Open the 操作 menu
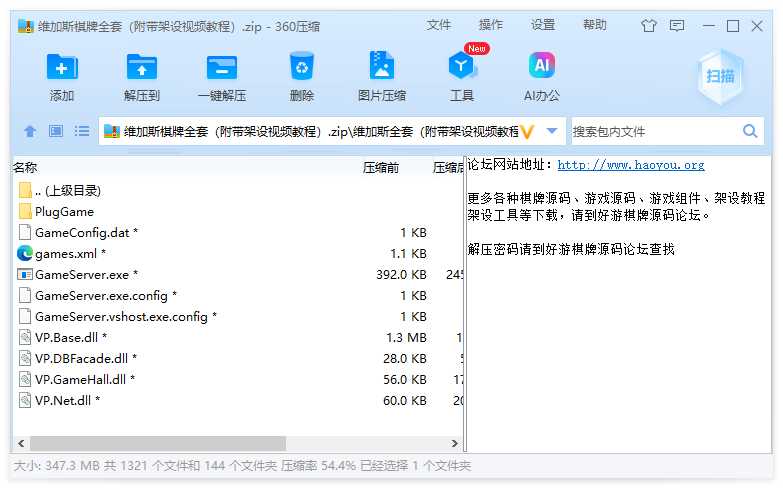Viewport: 783px width, 488px height. click(x=490, y=24)
